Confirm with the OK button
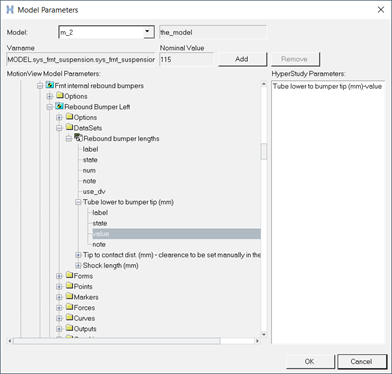 coord(310,361)
